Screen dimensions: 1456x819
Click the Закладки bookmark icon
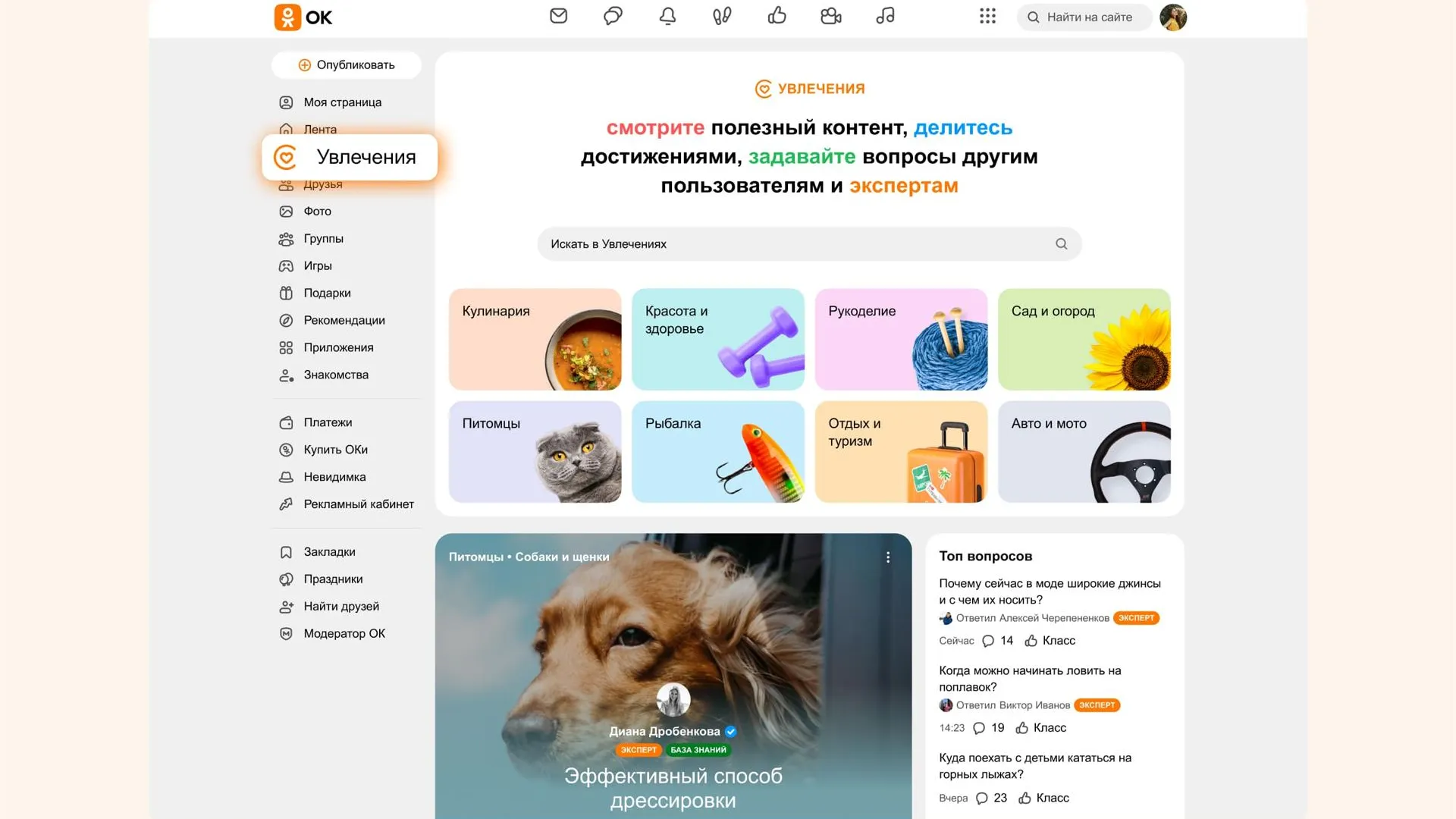point(286,553)
